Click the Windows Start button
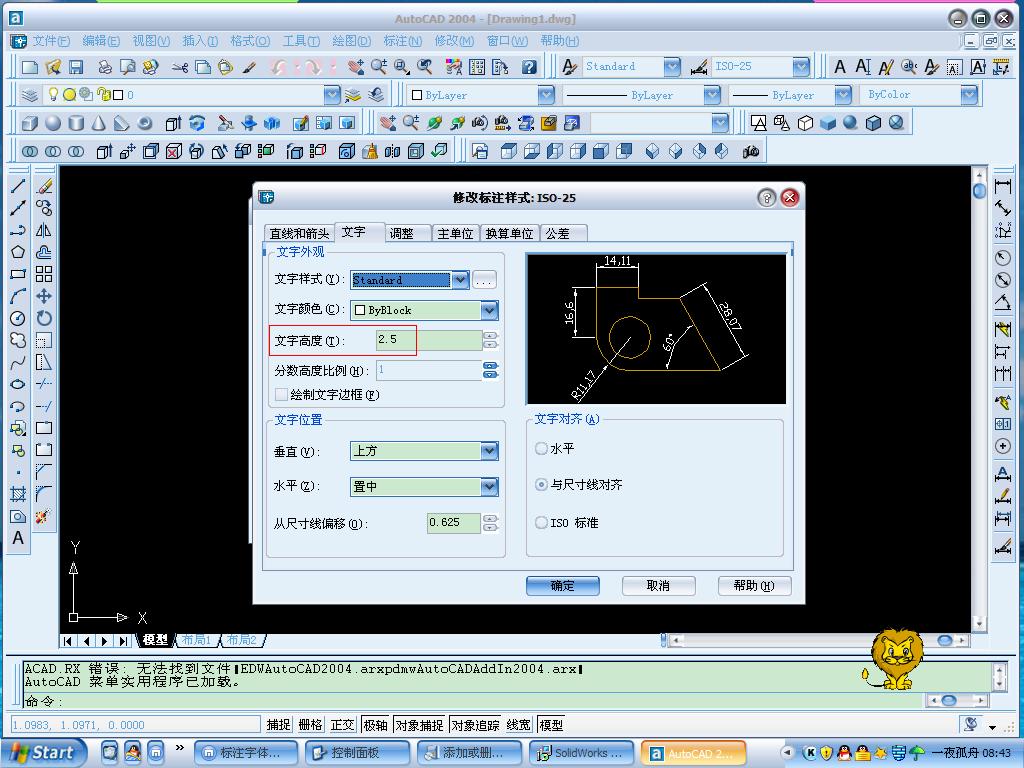 click(42, 753)
